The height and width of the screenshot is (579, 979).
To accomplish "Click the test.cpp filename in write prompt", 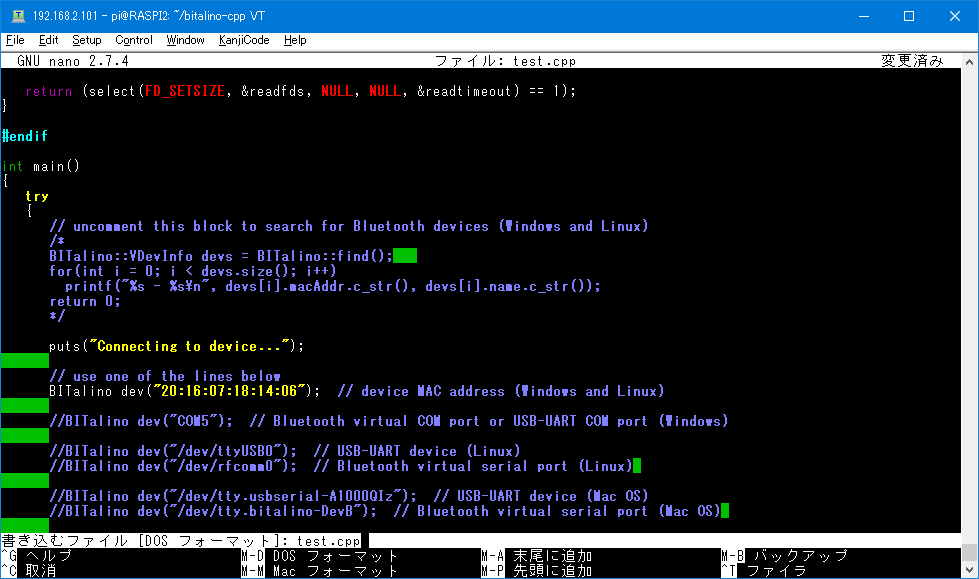I will pyautogui.click(x=328, y=541).
